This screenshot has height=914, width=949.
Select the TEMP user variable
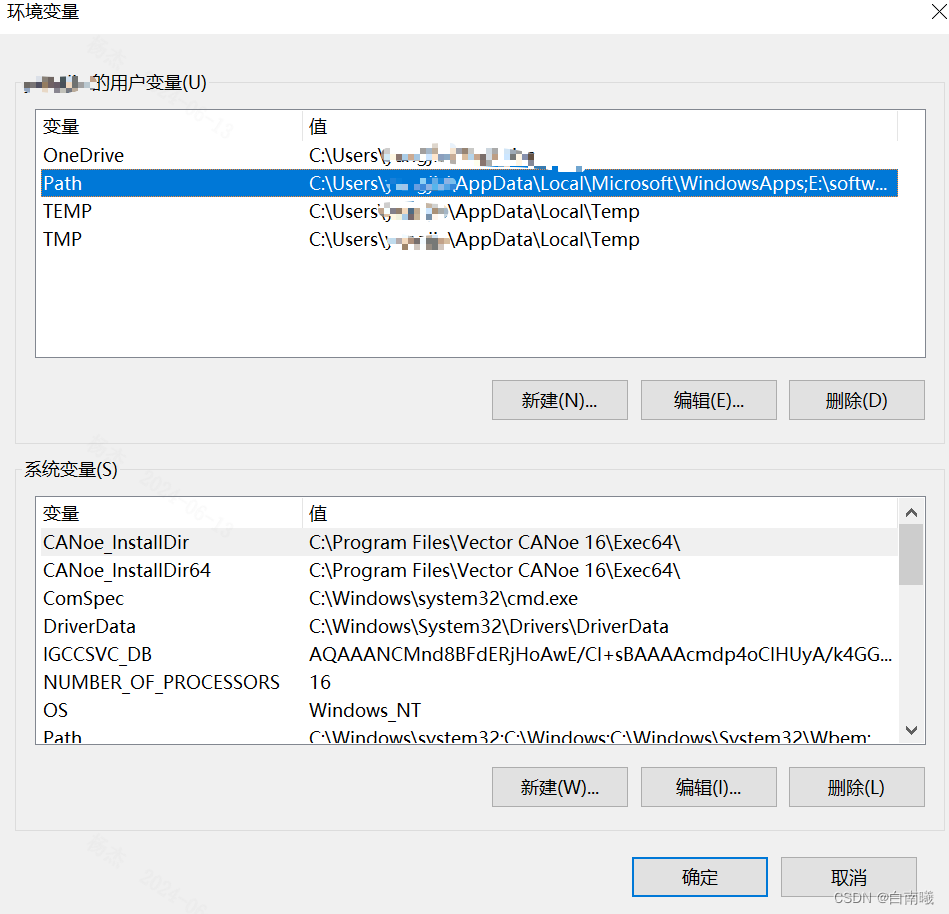(150, 211)
